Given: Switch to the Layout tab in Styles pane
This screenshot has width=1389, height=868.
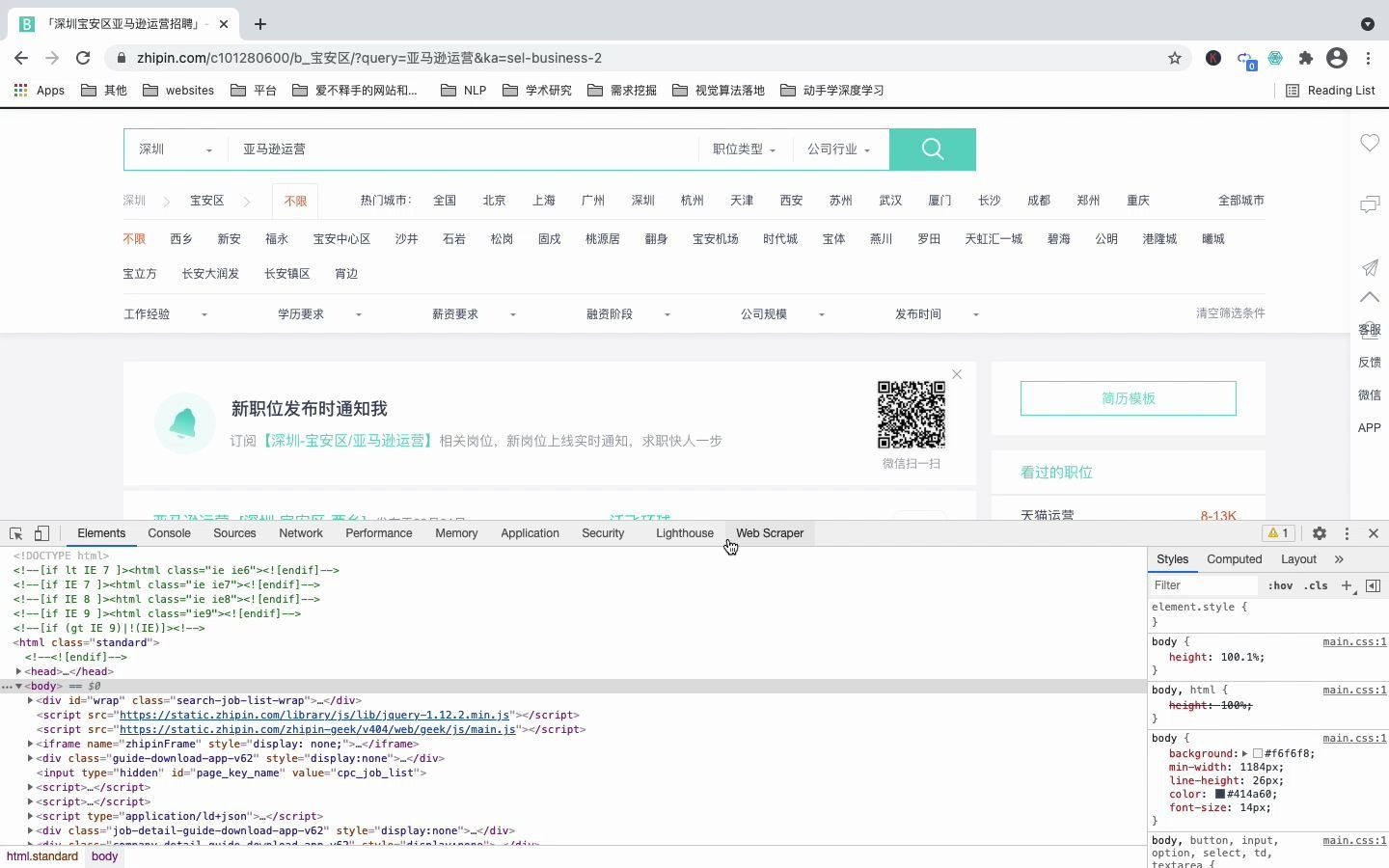Looking at the screenshot, I should click(1298, 559).
